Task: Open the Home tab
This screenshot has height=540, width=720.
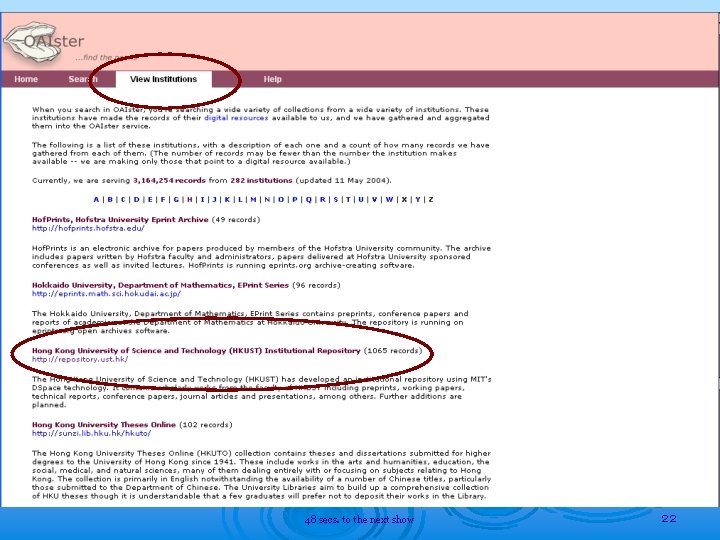Action: [x=26, y=79]
